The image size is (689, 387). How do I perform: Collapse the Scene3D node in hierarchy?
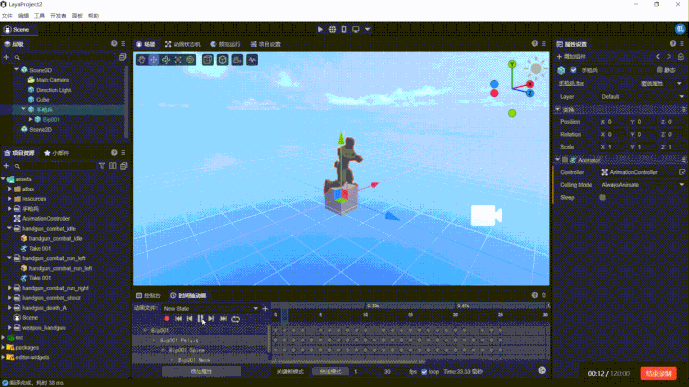click(17, 69)
